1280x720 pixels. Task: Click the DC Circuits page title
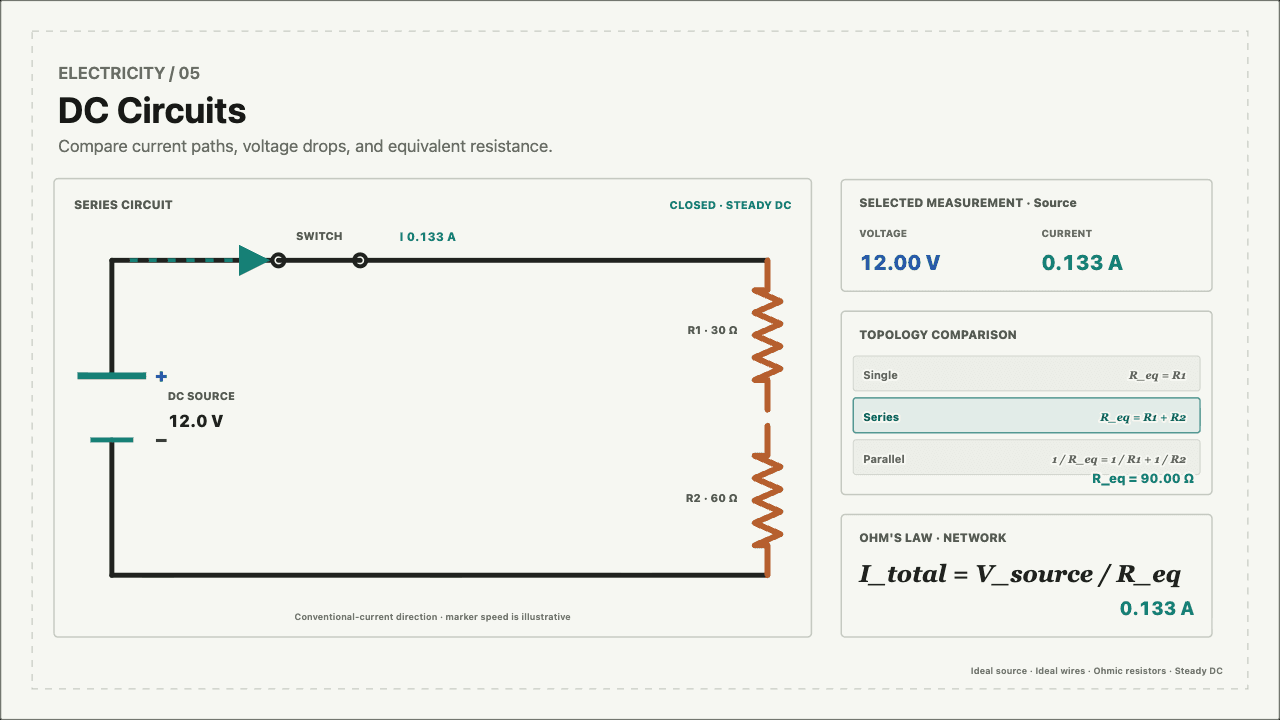152,110
